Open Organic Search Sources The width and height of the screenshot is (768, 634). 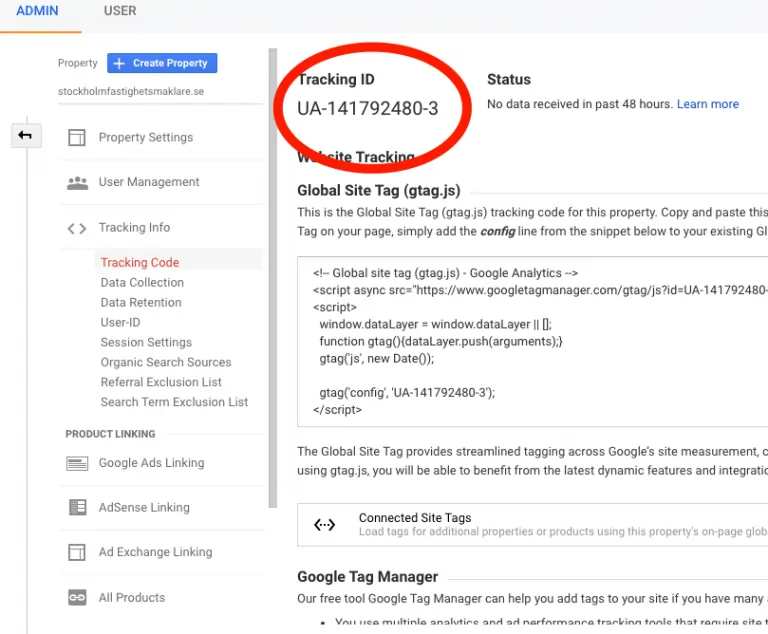point(166,362)
